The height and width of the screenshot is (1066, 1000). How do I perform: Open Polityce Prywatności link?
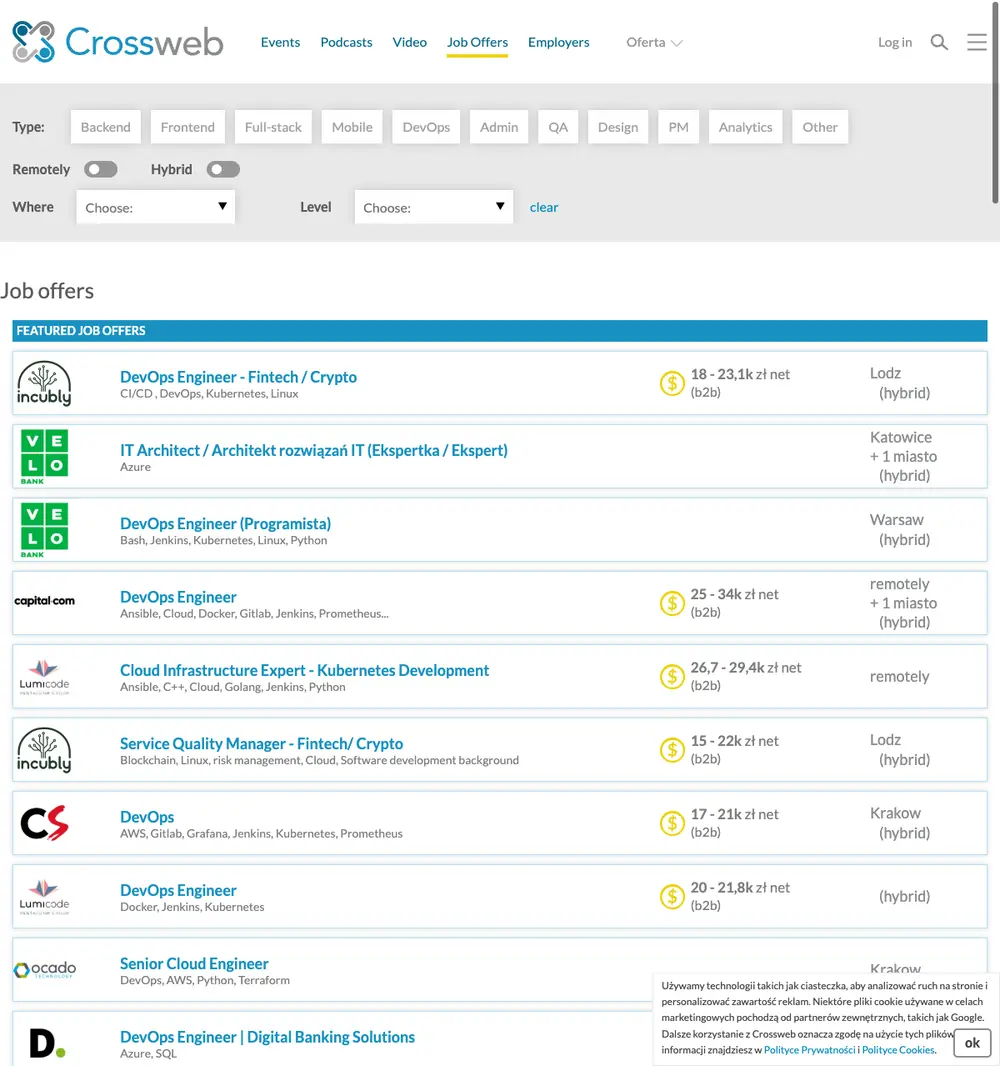[809, 1050]
